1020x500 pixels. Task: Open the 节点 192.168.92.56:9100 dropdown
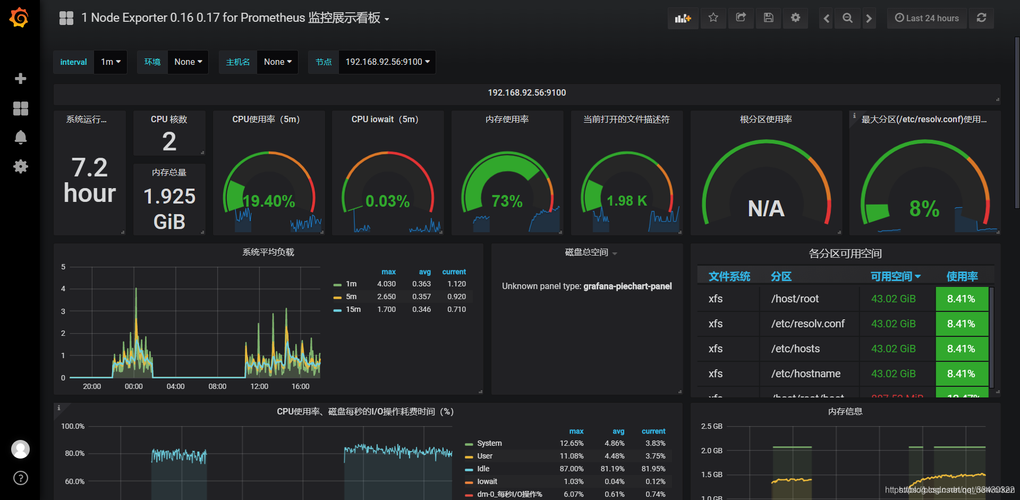(x=387, y=62)
